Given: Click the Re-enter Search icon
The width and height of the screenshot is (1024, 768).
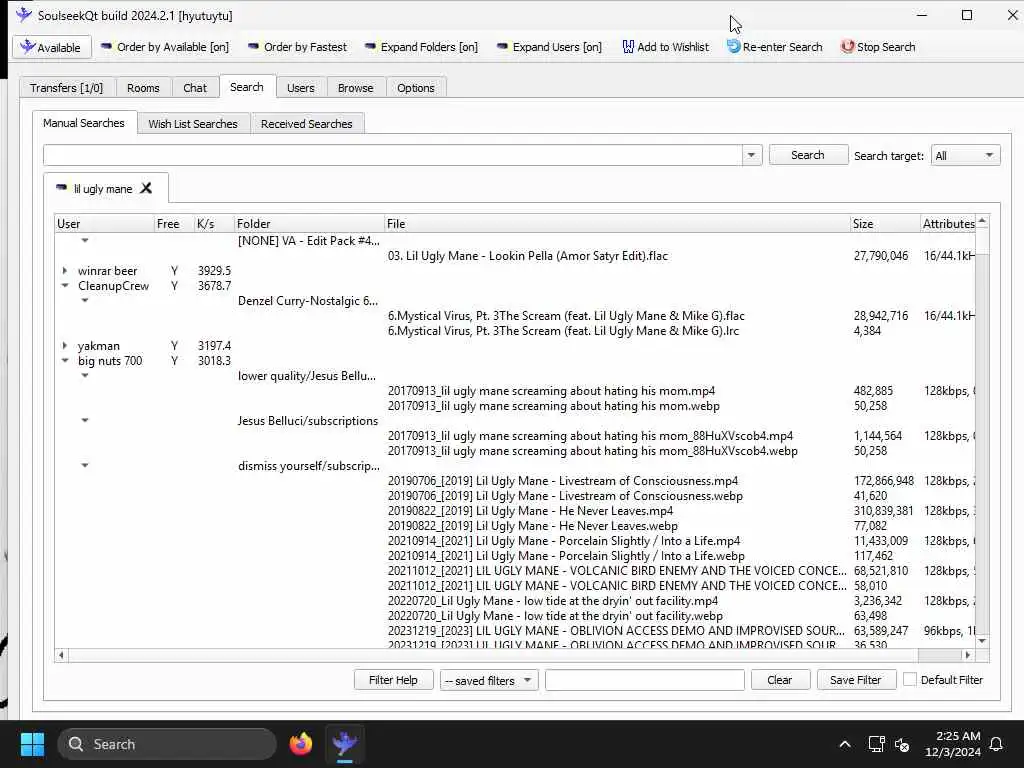Looking at the screenshot, I should (733, 47).
